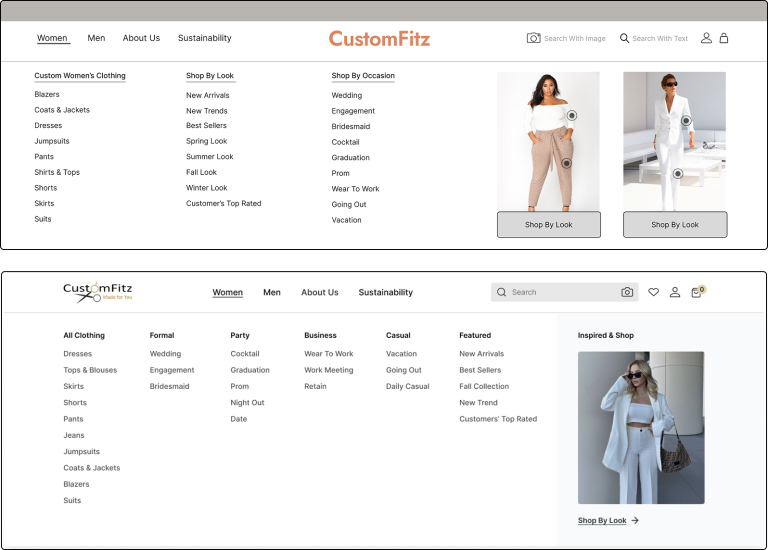Open Sustainability in the bottom design navigation

tap(385, 292)
